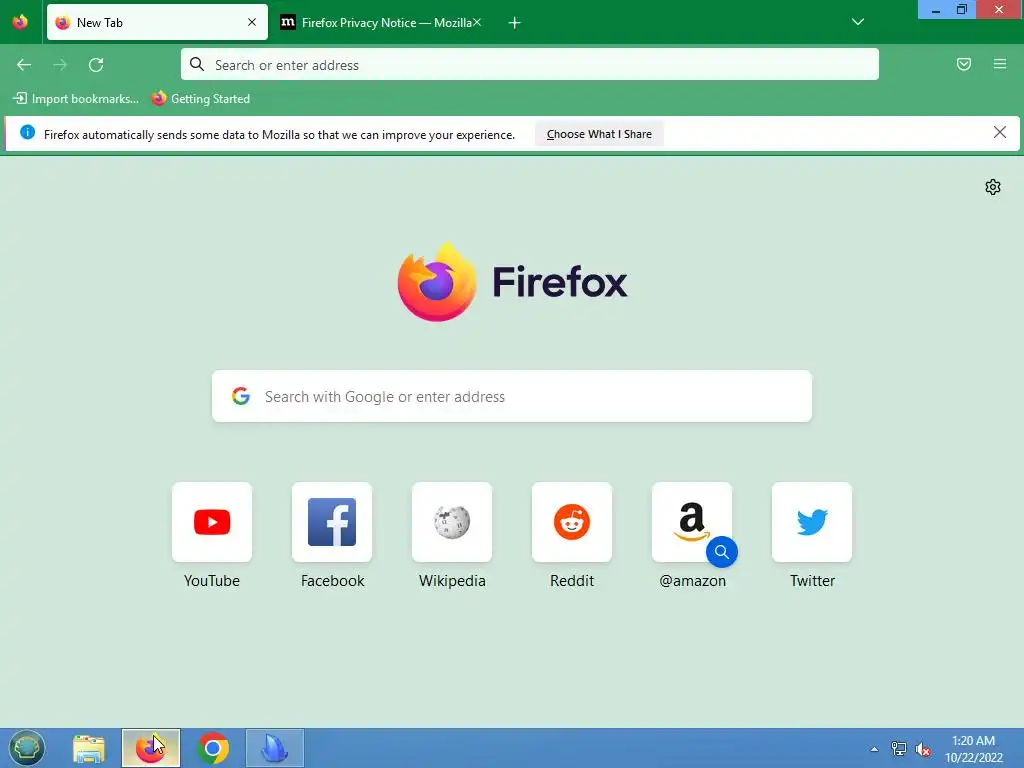Click the blue info icon in notification bar

[27, 133]
